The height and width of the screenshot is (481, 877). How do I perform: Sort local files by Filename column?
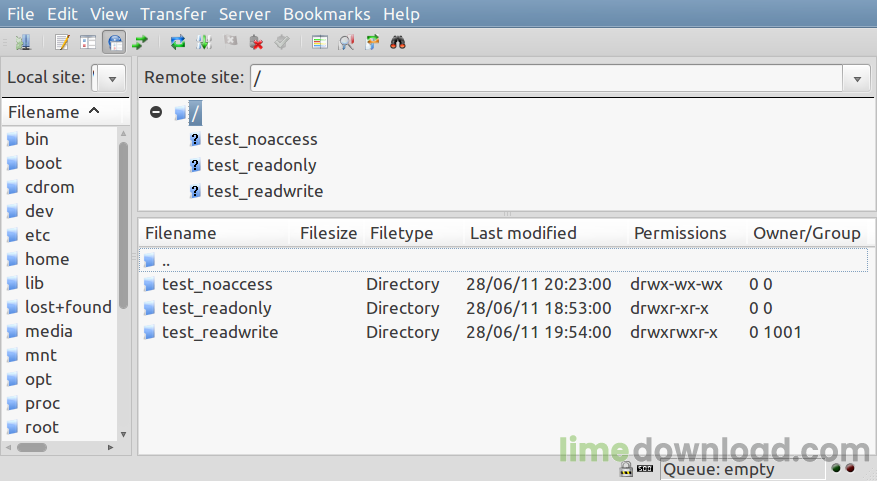coord(62,112)
